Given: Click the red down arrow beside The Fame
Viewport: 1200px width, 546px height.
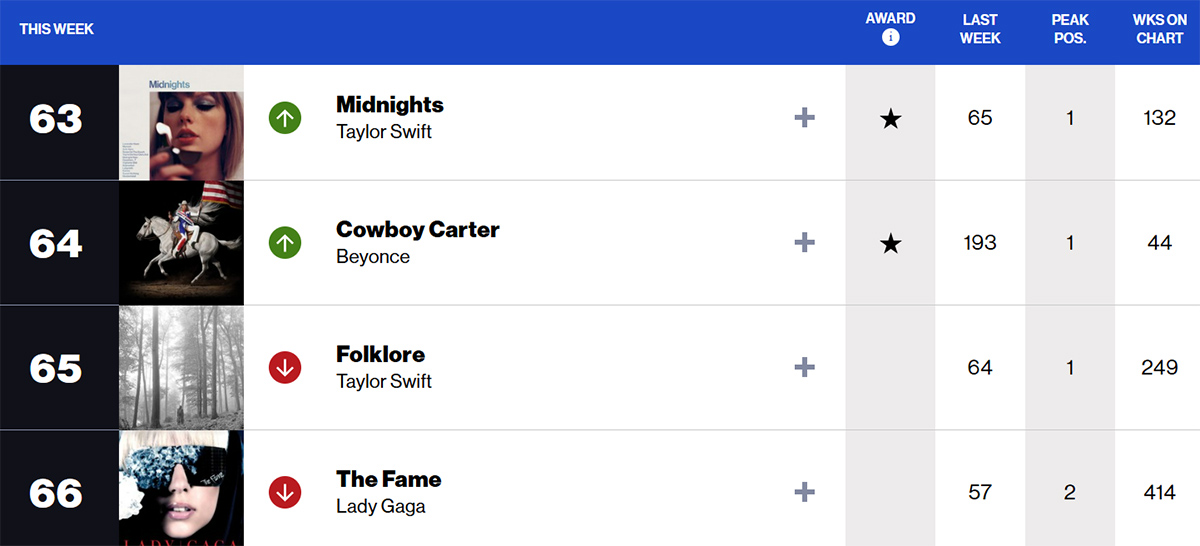Looking at the screenshot, I should point(285,492).
